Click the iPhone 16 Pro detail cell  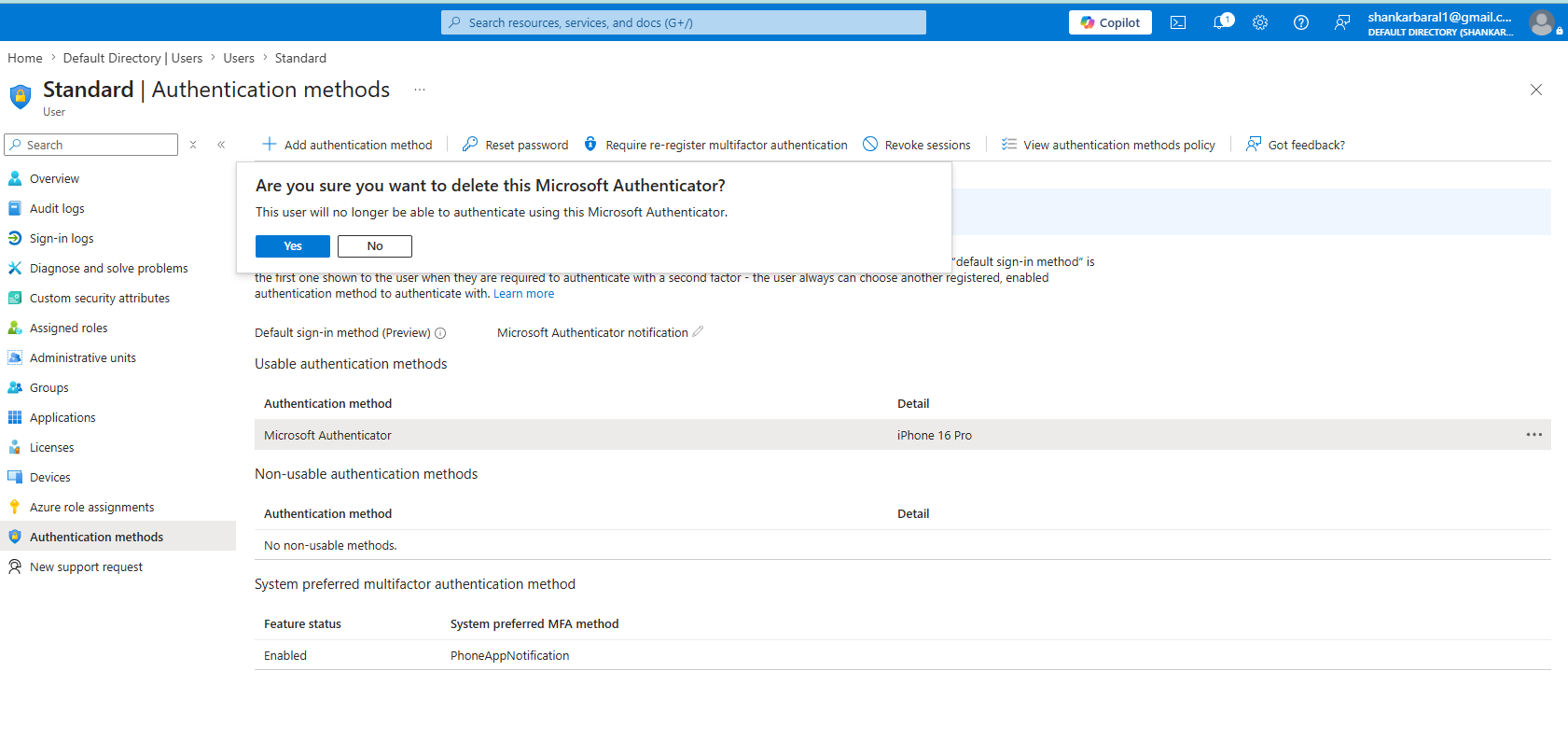point(935,435)
